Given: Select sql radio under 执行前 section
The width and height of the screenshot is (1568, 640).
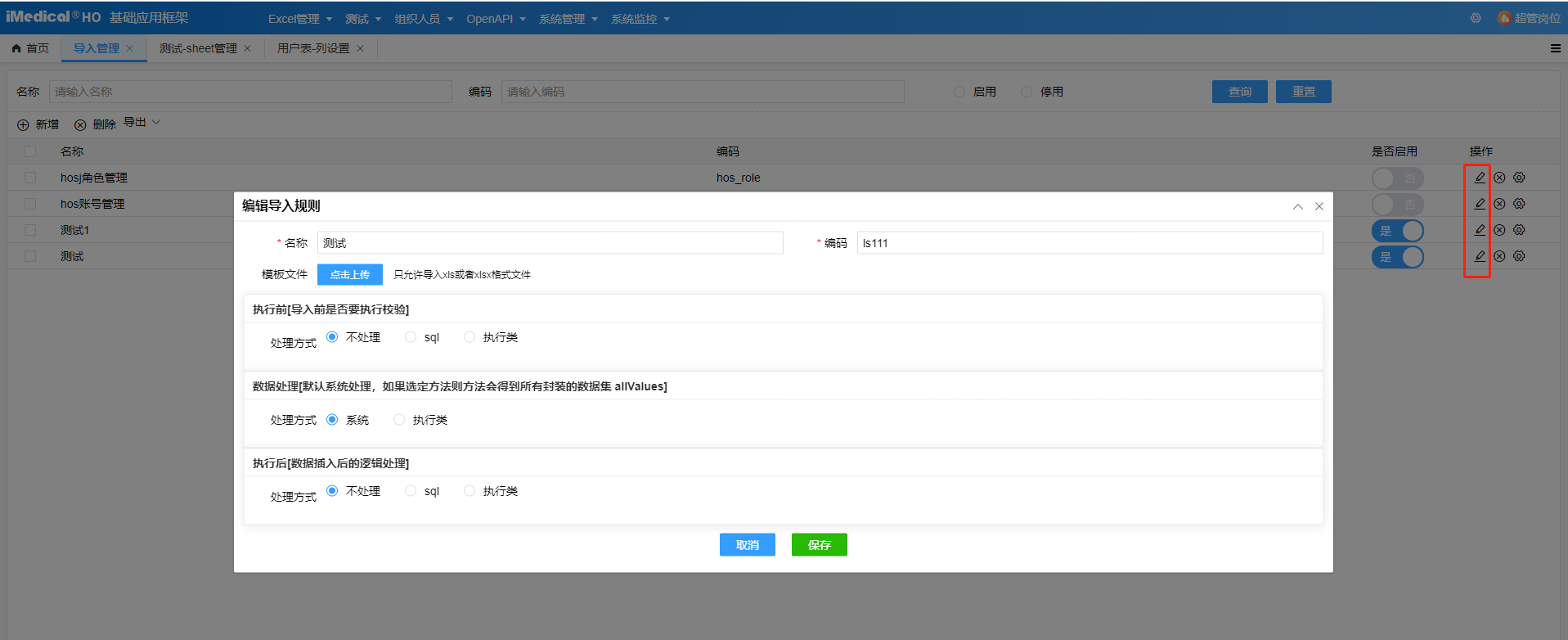Looking at the screenshot, I should (x=411, y=337).
